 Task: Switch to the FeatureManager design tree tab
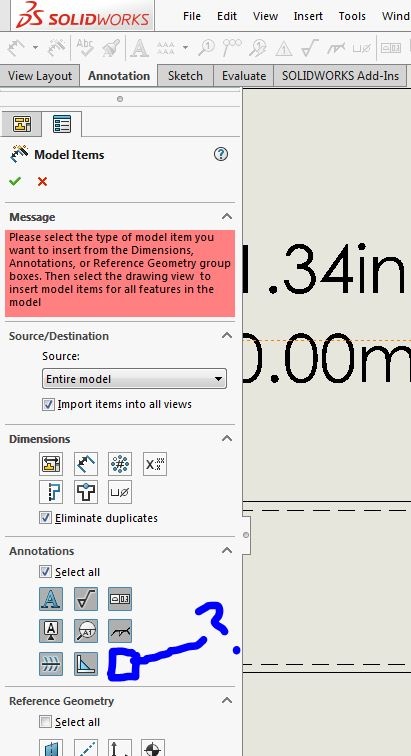click(x=22, y=124)
